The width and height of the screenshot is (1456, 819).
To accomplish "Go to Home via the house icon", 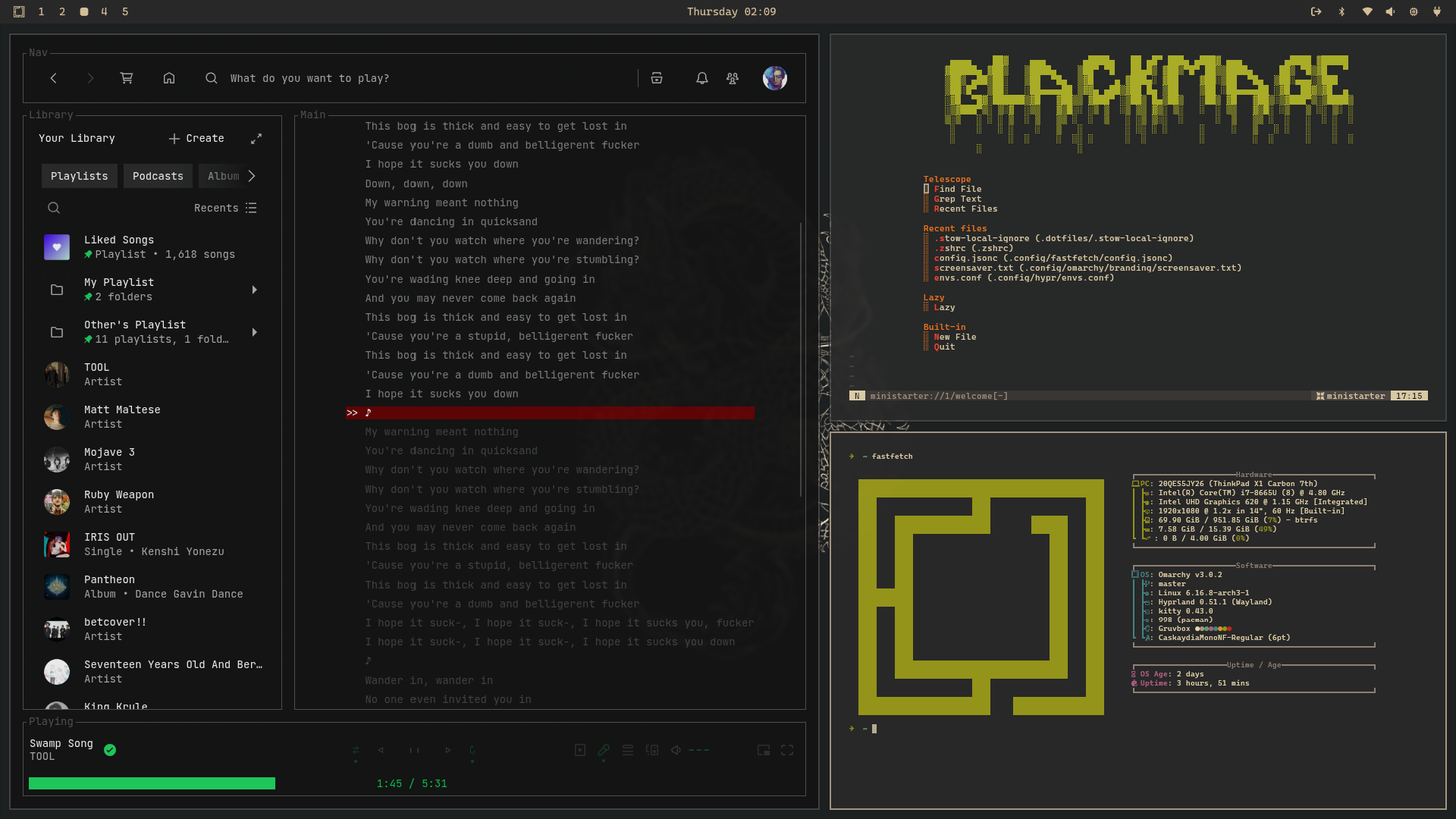I will point(169,78).
